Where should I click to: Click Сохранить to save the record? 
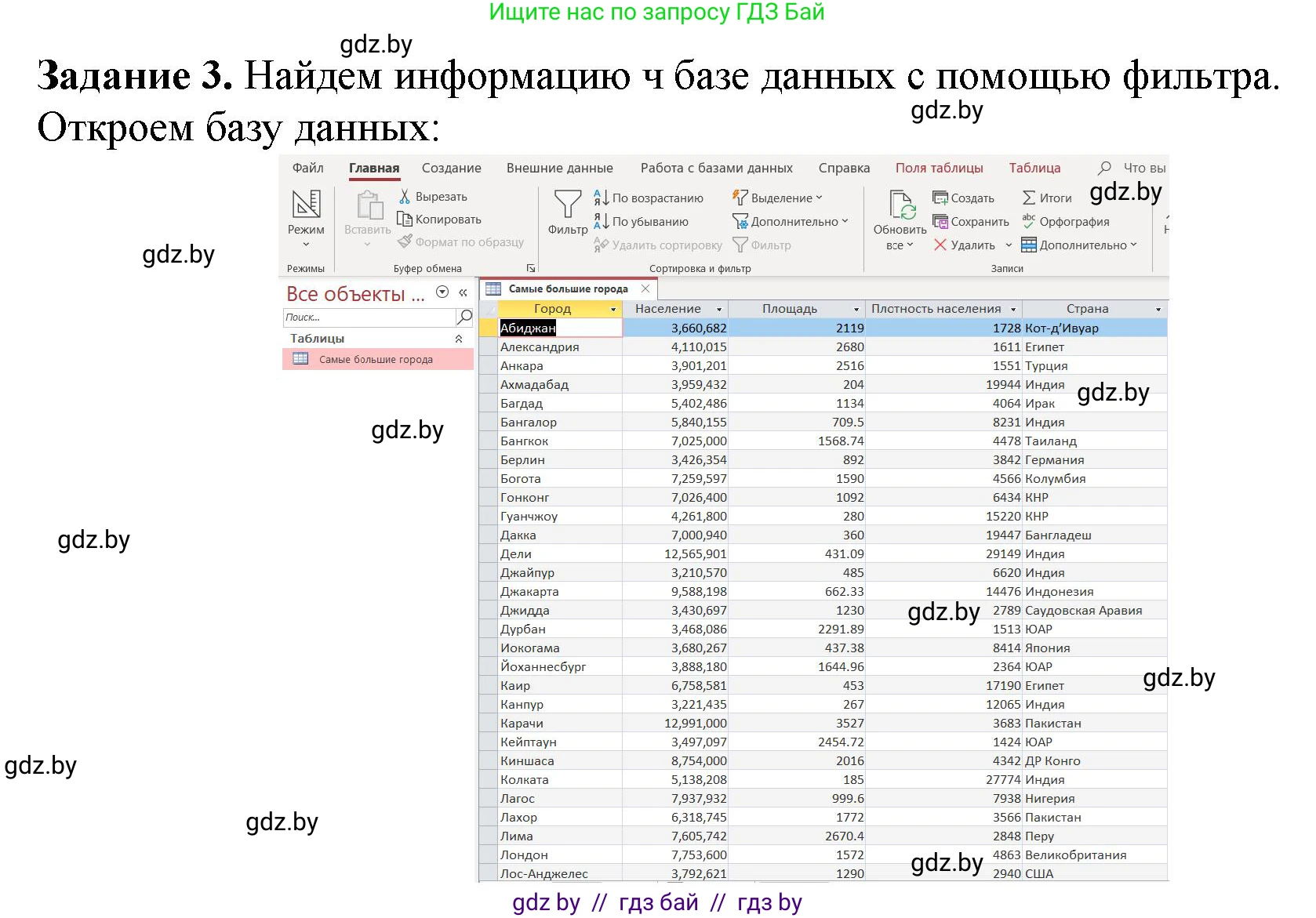(971, 222)
